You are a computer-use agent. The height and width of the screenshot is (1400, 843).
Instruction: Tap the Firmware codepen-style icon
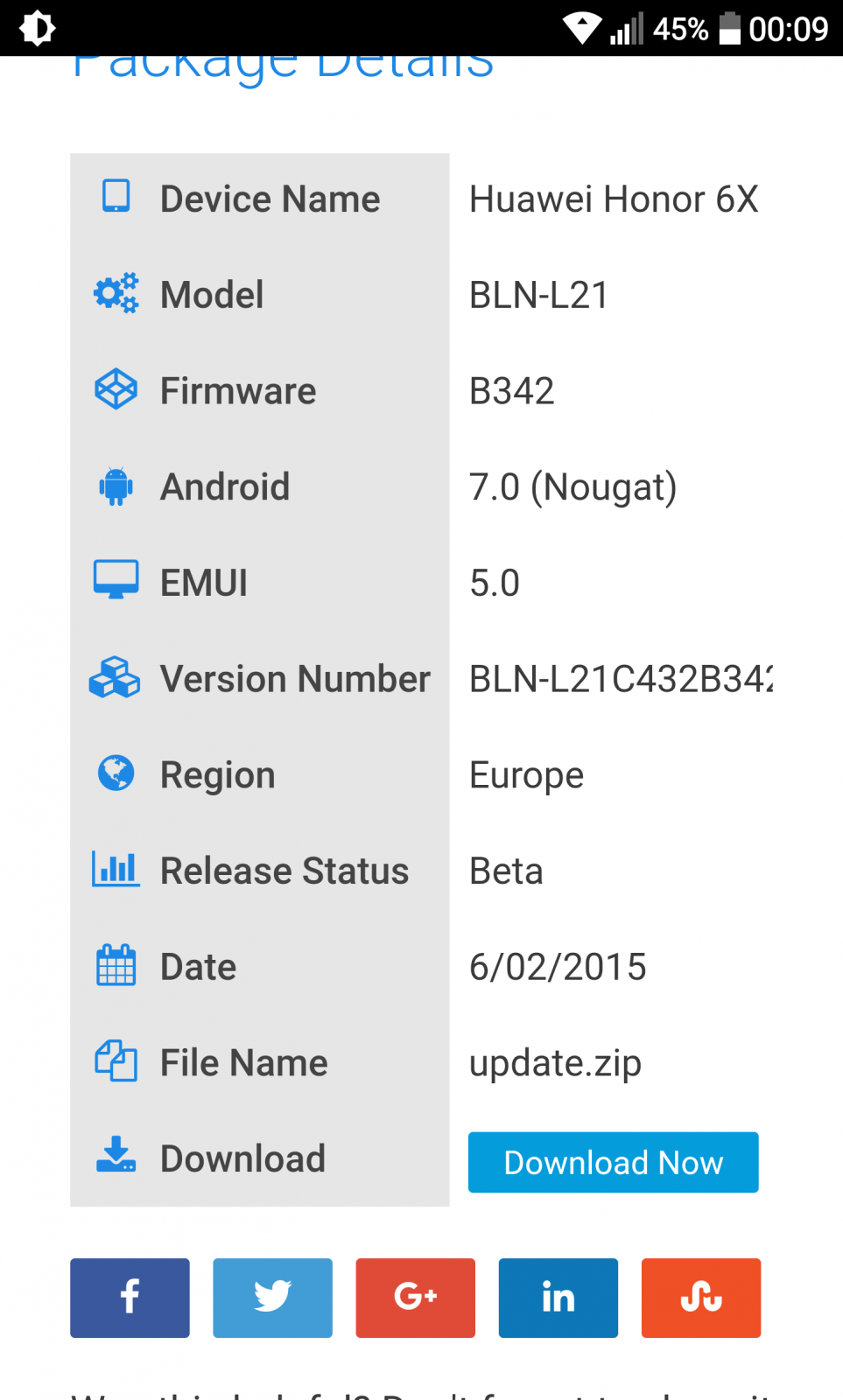tap(116, 389)
